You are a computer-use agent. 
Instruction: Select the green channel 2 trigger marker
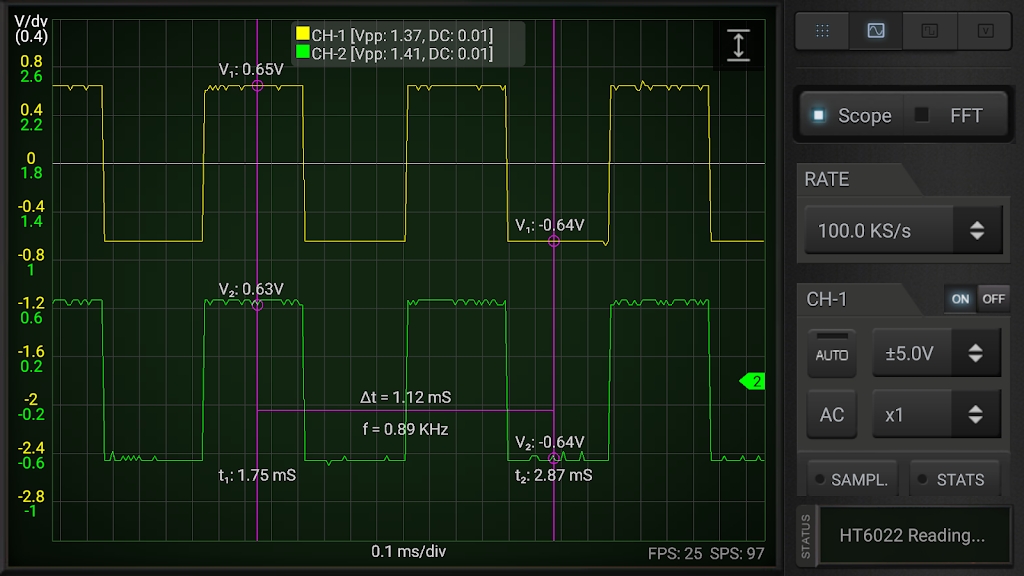point(752,381)
